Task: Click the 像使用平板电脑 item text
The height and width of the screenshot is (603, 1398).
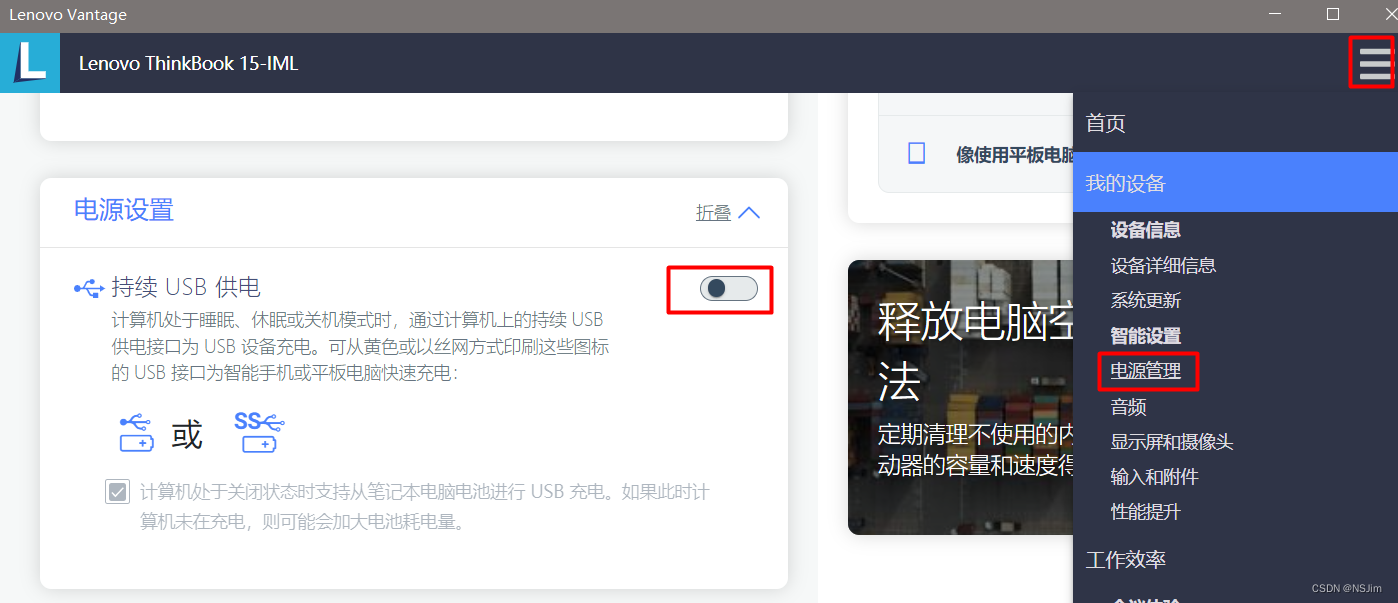Action: point(1015,154)
